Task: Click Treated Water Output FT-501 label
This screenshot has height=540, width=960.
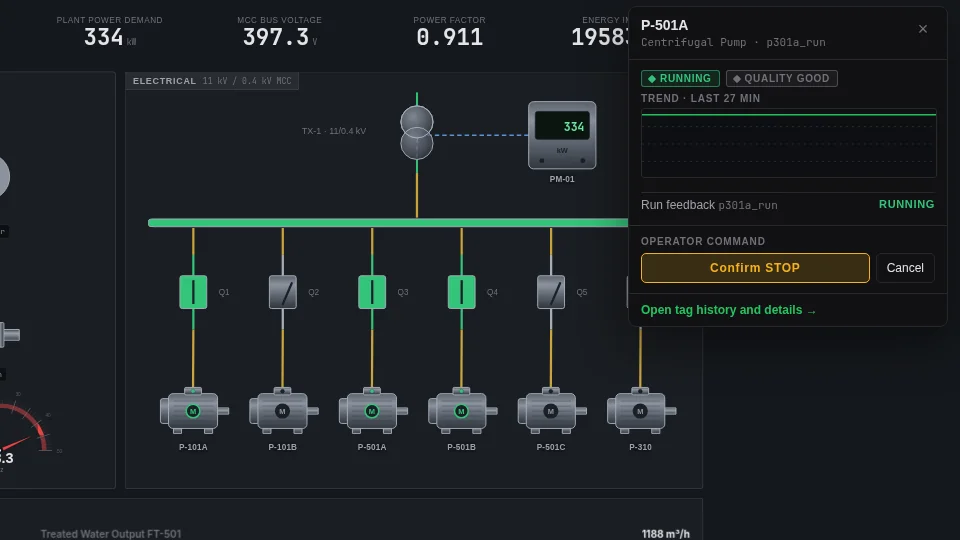Action: point(111,534)
